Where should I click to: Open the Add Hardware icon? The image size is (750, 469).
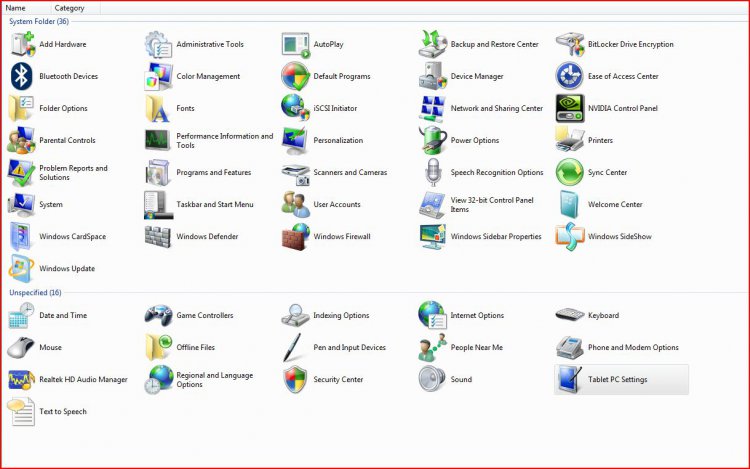(x=22, y=44)
